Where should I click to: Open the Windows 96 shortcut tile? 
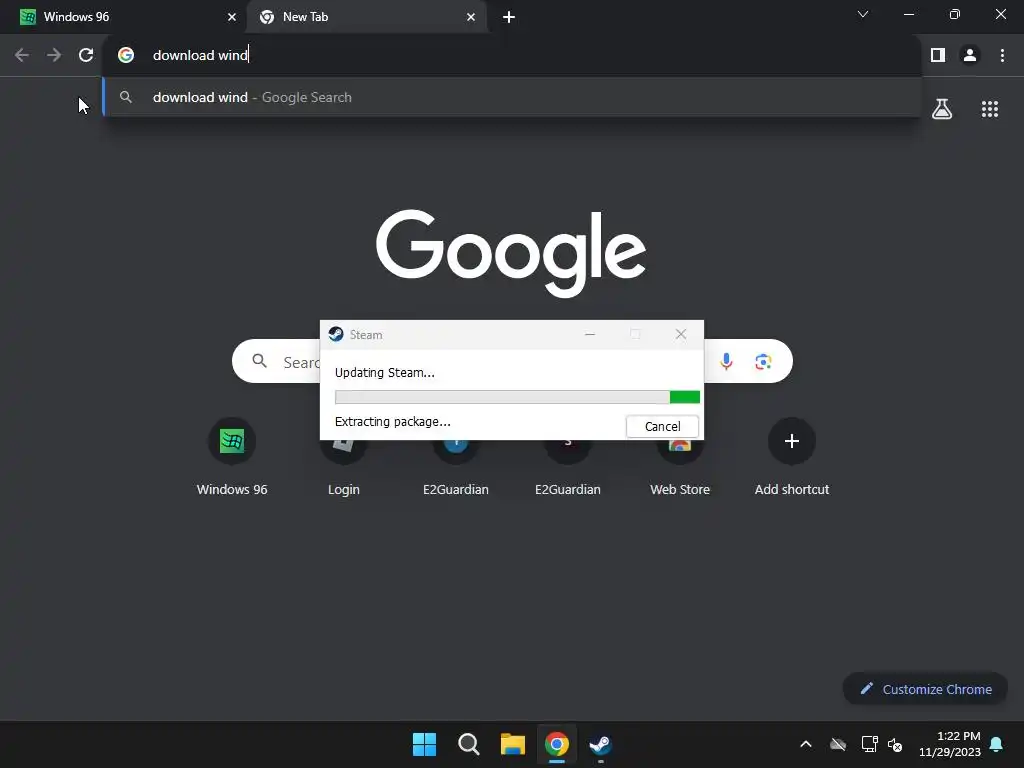coord(232,441)
